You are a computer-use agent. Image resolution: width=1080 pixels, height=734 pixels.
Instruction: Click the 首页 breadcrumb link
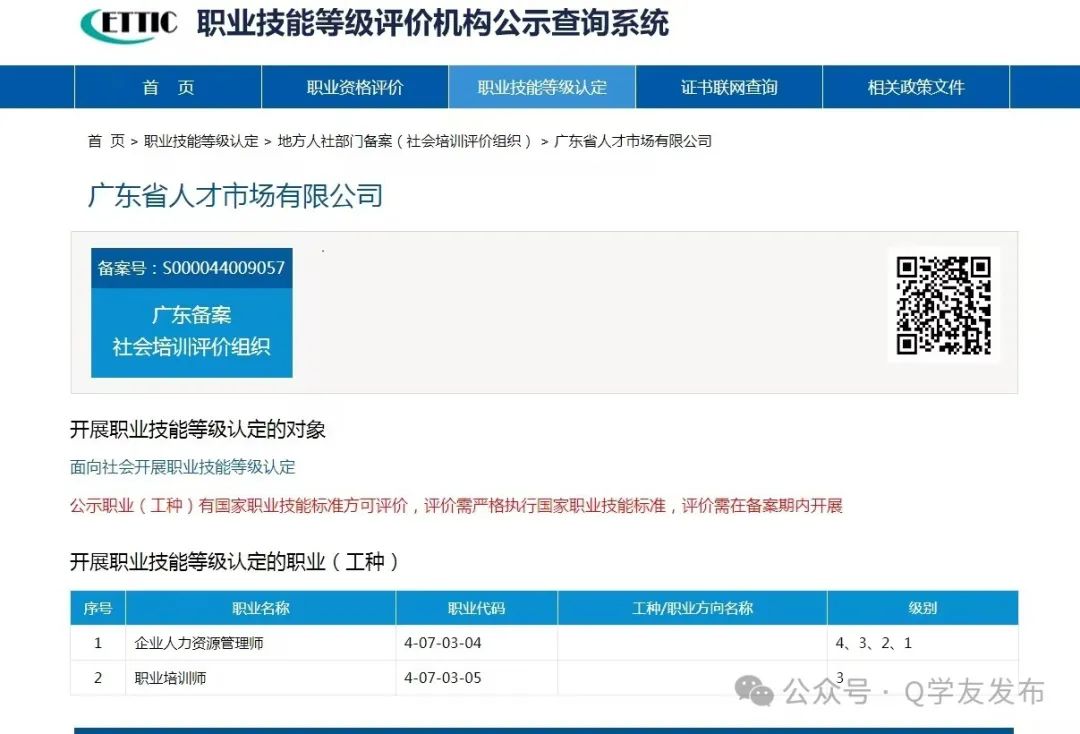coord(106,141)
